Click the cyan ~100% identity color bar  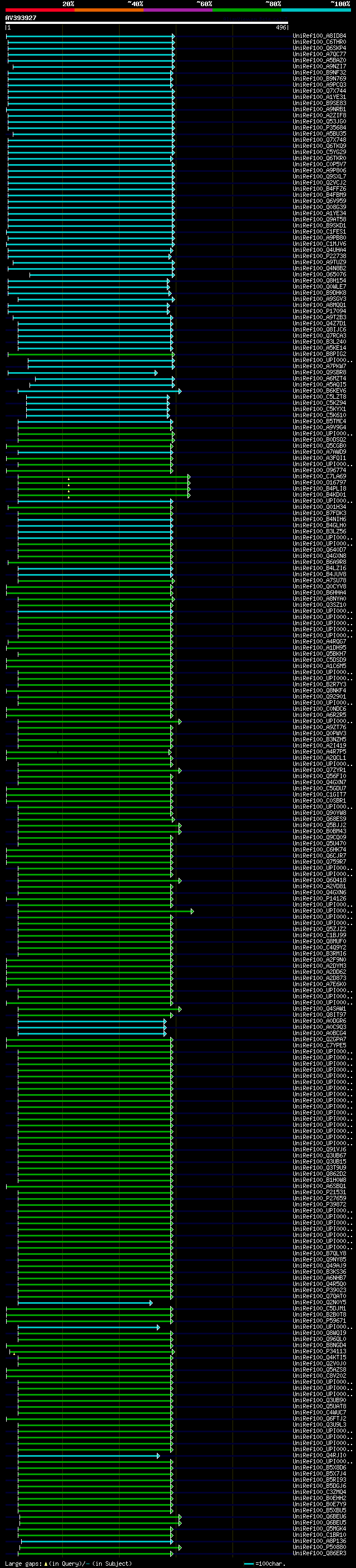pos(317,11)
